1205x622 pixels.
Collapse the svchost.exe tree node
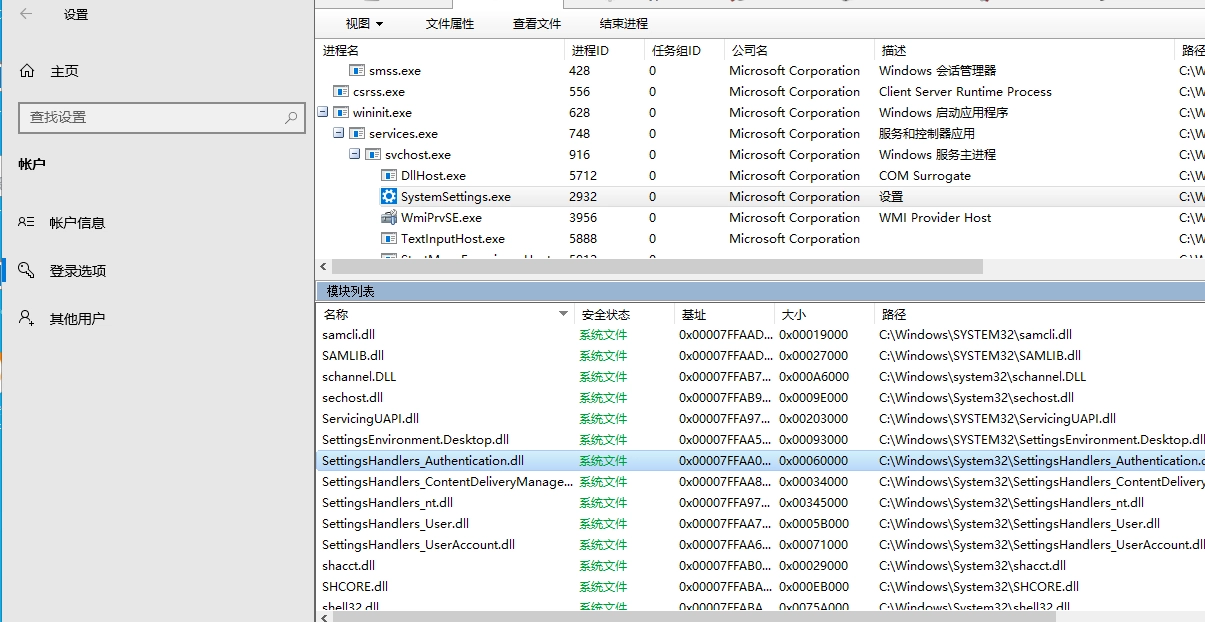coord(355,155)
